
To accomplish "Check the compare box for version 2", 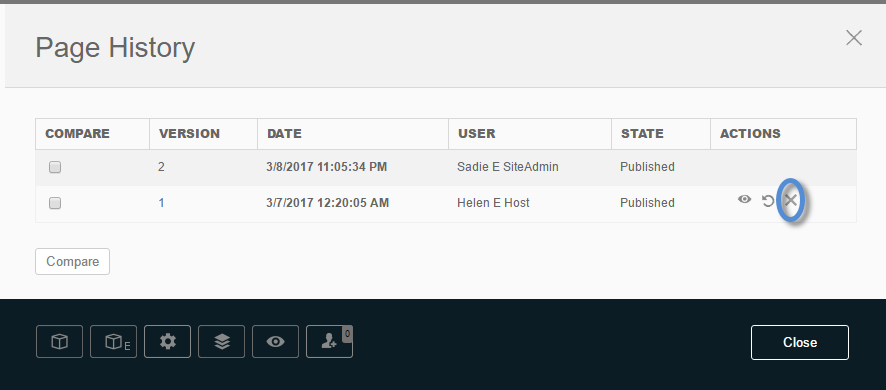I will [x=55, y=167].
